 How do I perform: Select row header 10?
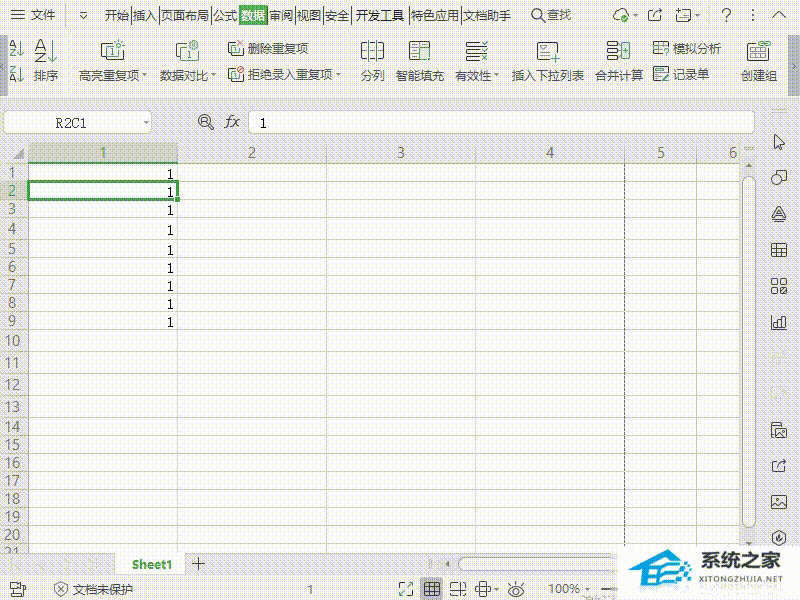(13, 340)
